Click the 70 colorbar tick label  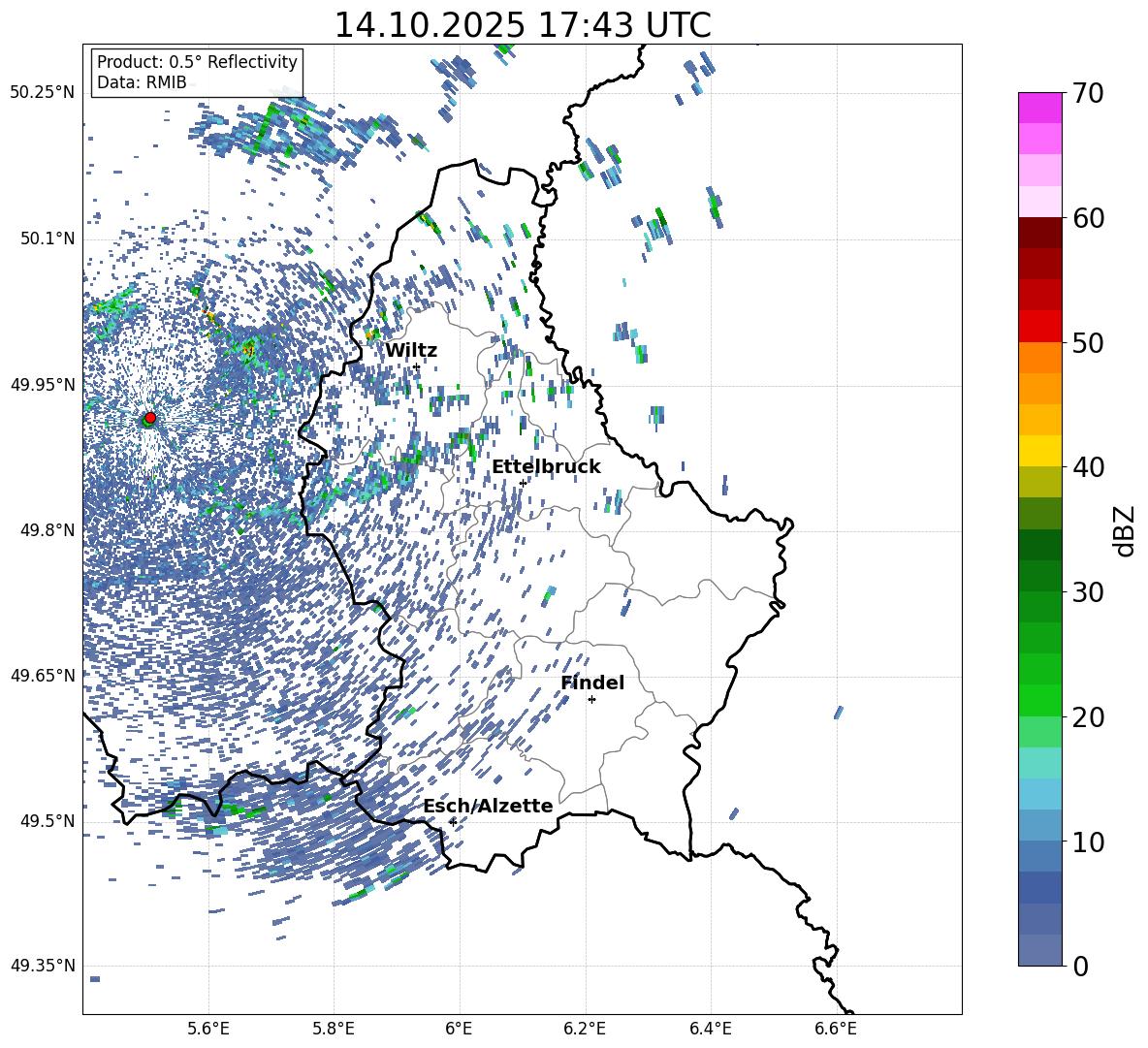1088,94
